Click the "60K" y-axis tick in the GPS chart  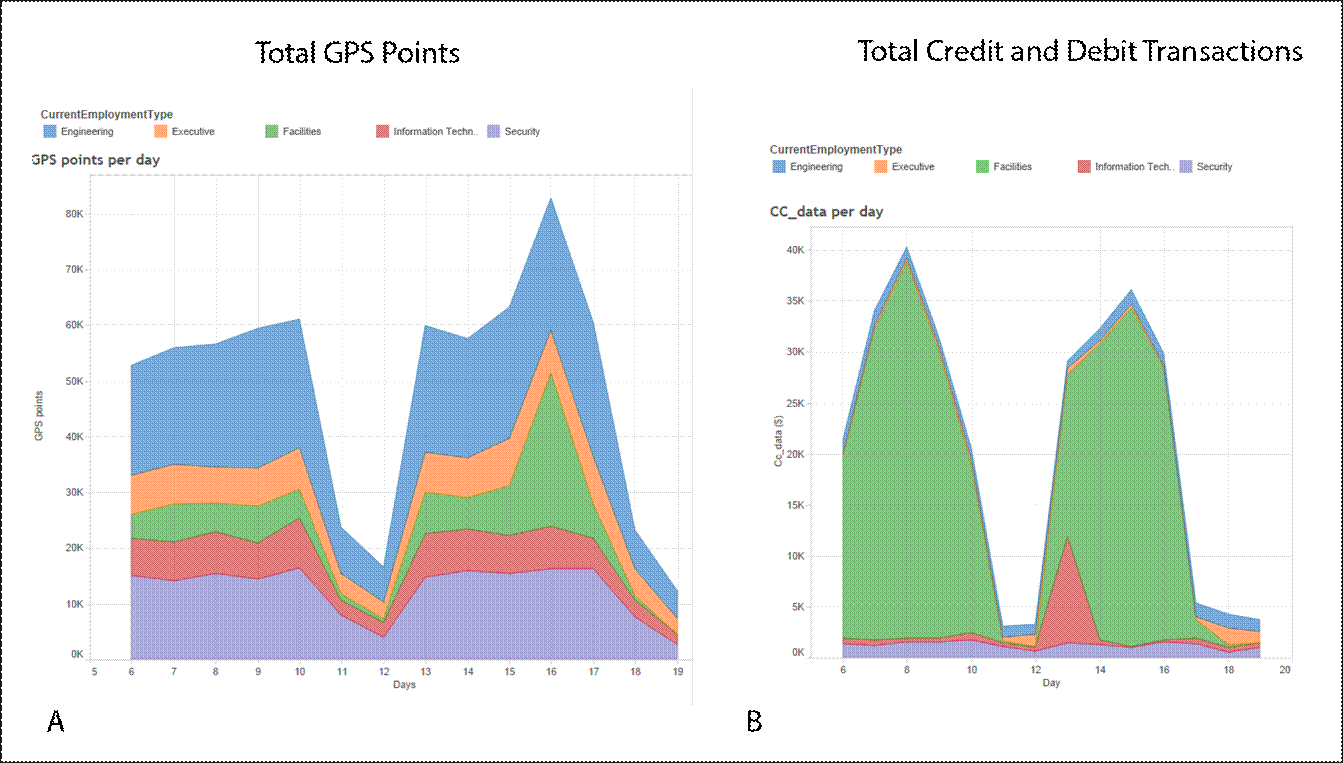coord(75,326)
